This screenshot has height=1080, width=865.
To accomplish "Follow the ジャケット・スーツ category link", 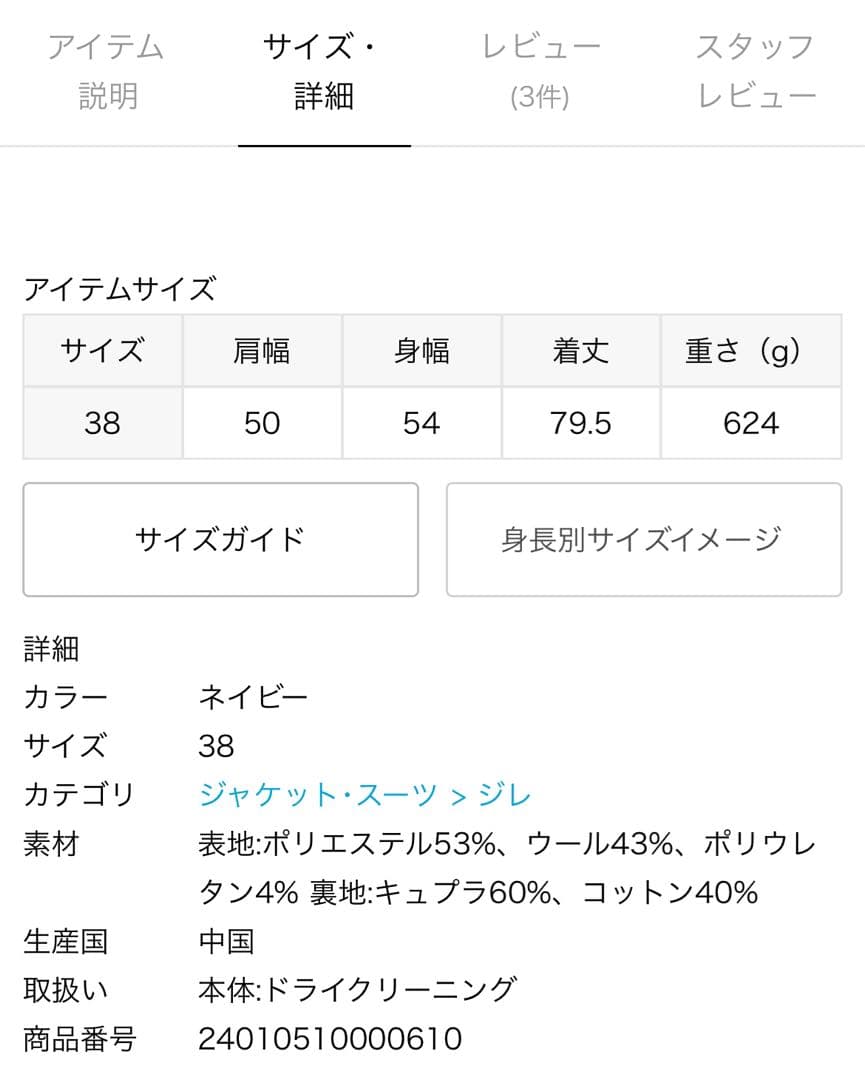I will 319,796.
